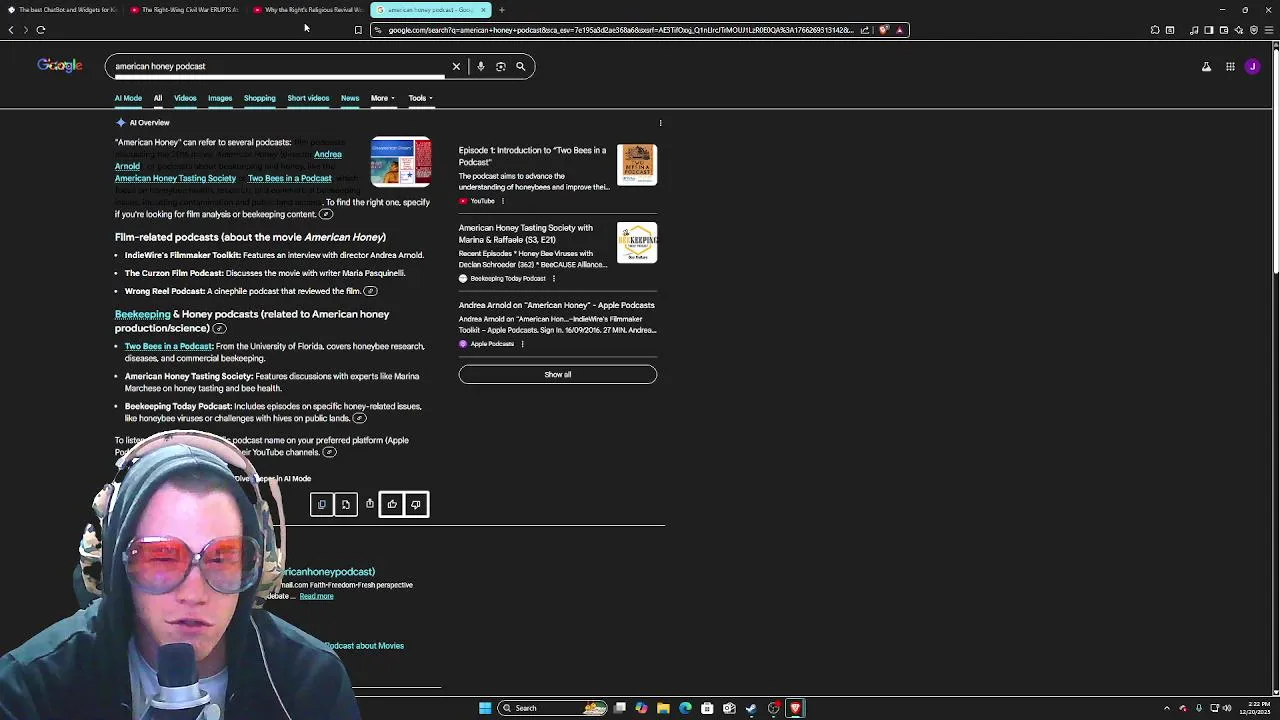Click the Two Bees podcast cover thumbnail
The width and height of the screenshot is (1280, 720).
coord(637,165)
